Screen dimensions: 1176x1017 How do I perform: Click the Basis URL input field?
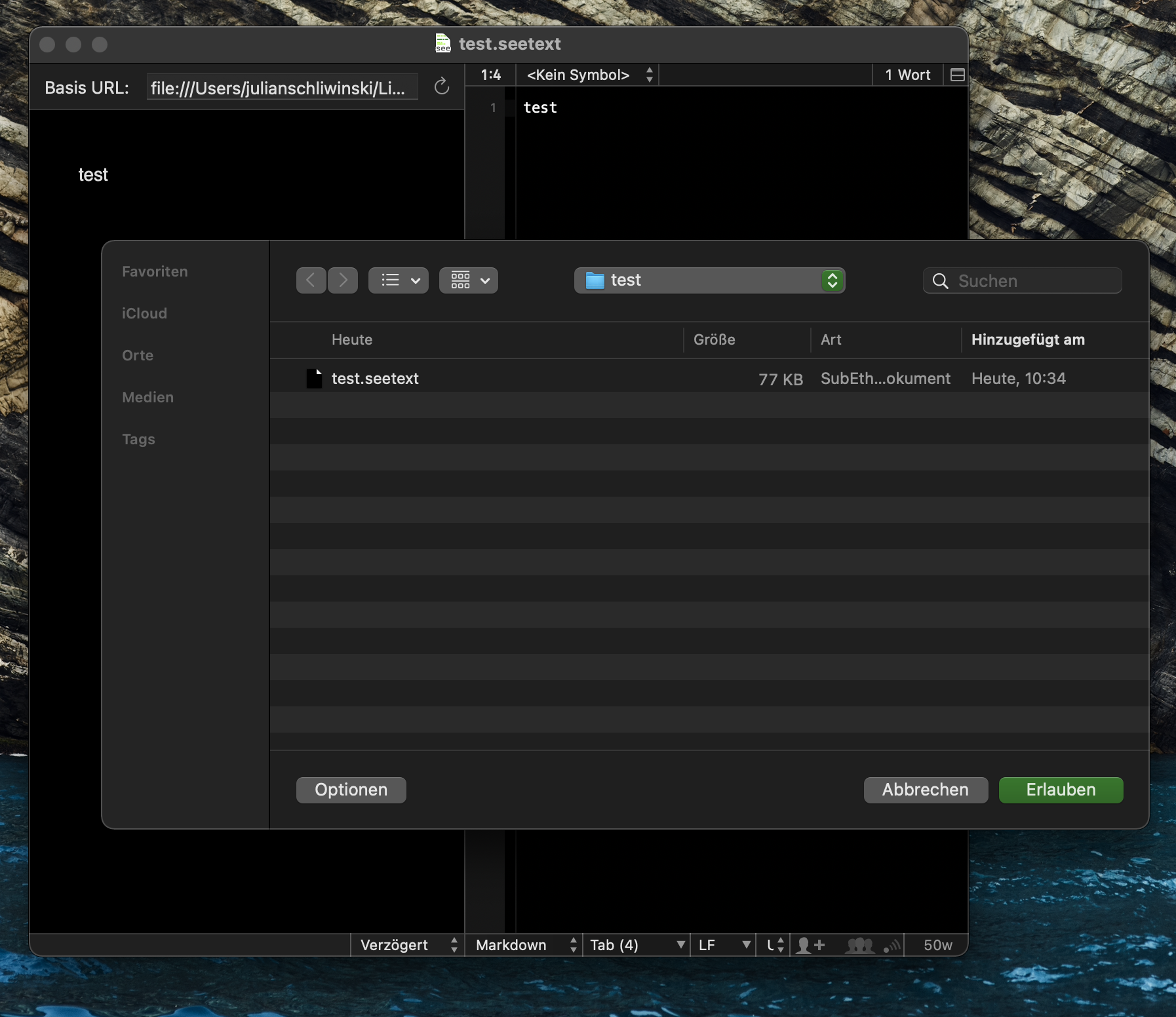tap(282, 87)
